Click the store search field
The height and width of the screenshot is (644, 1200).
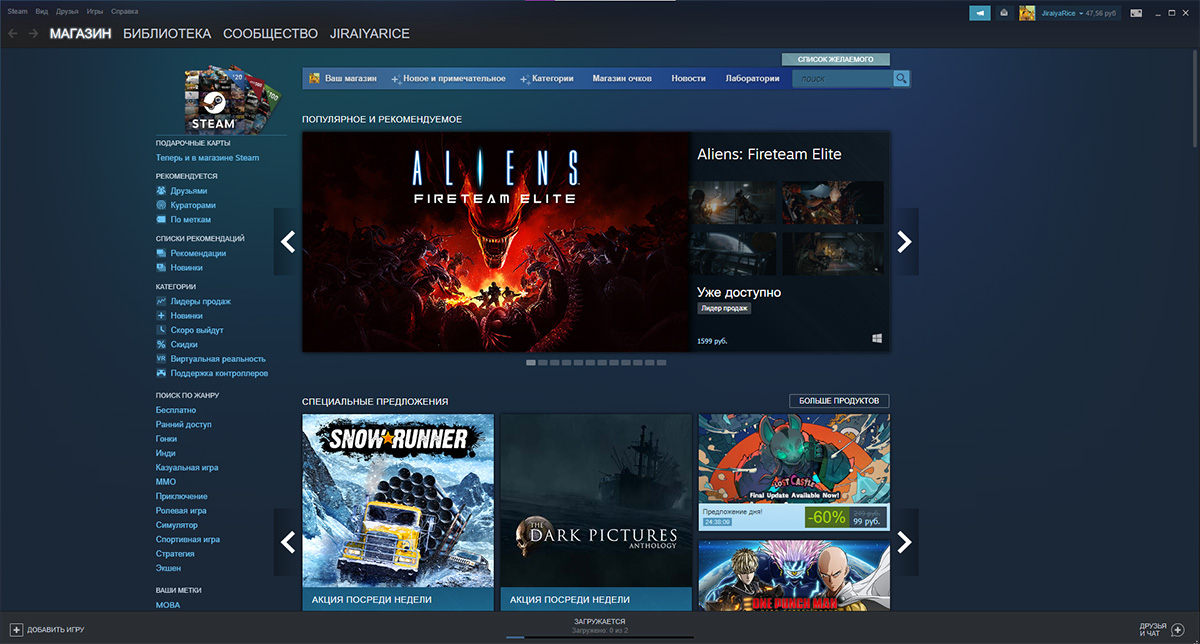tap(842, 78)
